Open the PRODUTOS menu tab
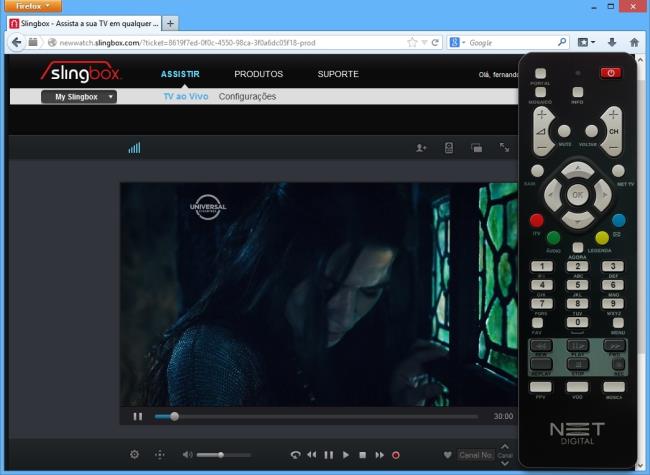This screenshot has width=650, height=475. 259,74
